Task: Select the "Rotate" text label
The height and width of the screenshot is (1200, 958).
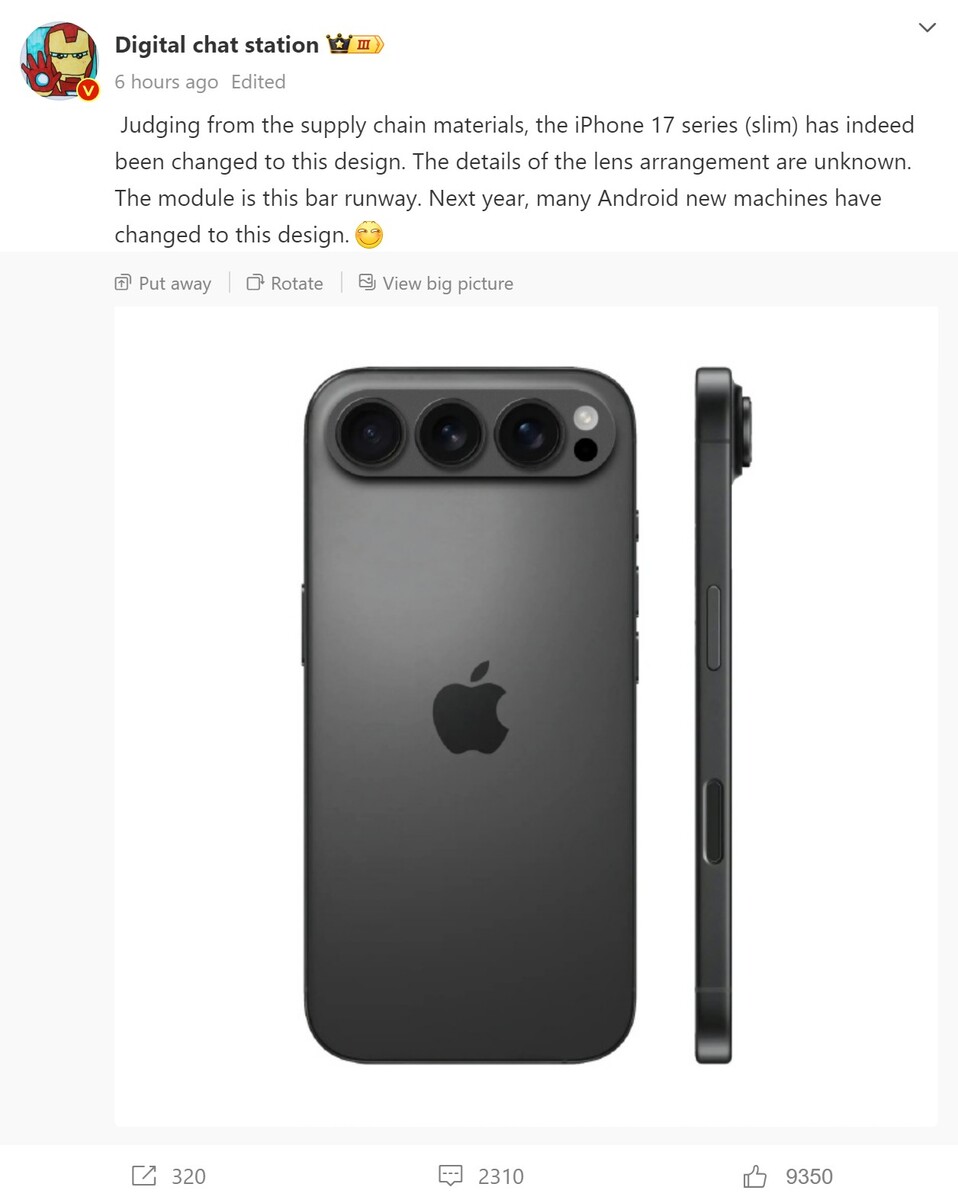Action: (297, 284)
